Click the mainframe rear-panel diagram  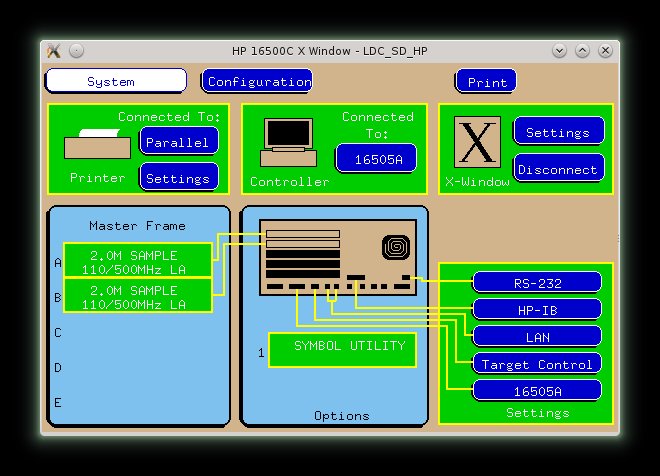coord(338,257)
